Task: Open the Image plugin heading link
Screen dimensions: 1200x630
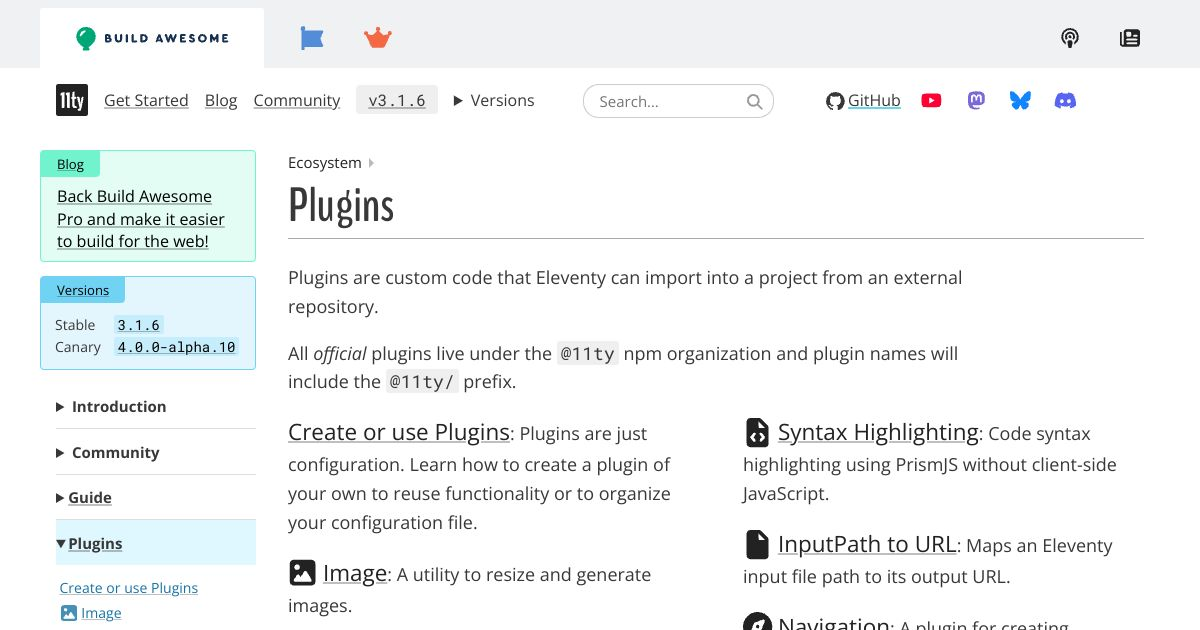Action: (x=355, y=573)
